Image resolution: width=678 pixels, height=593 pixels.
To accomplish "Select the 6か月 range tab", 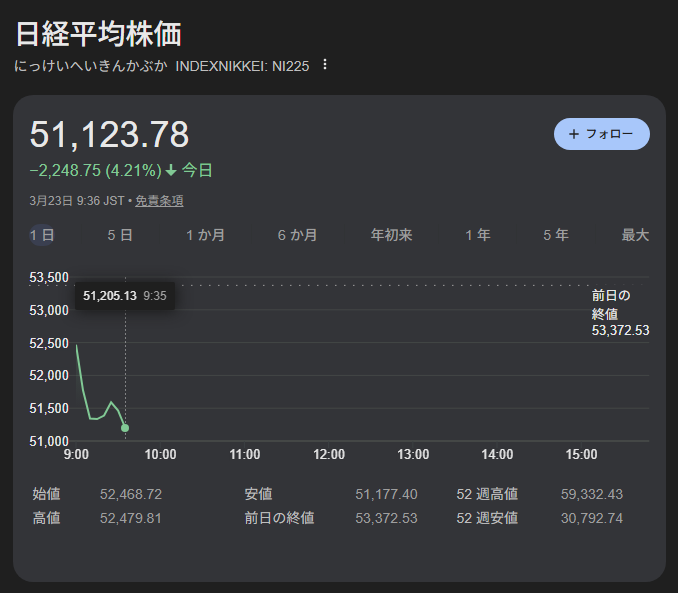I will [x=297, y=236].
